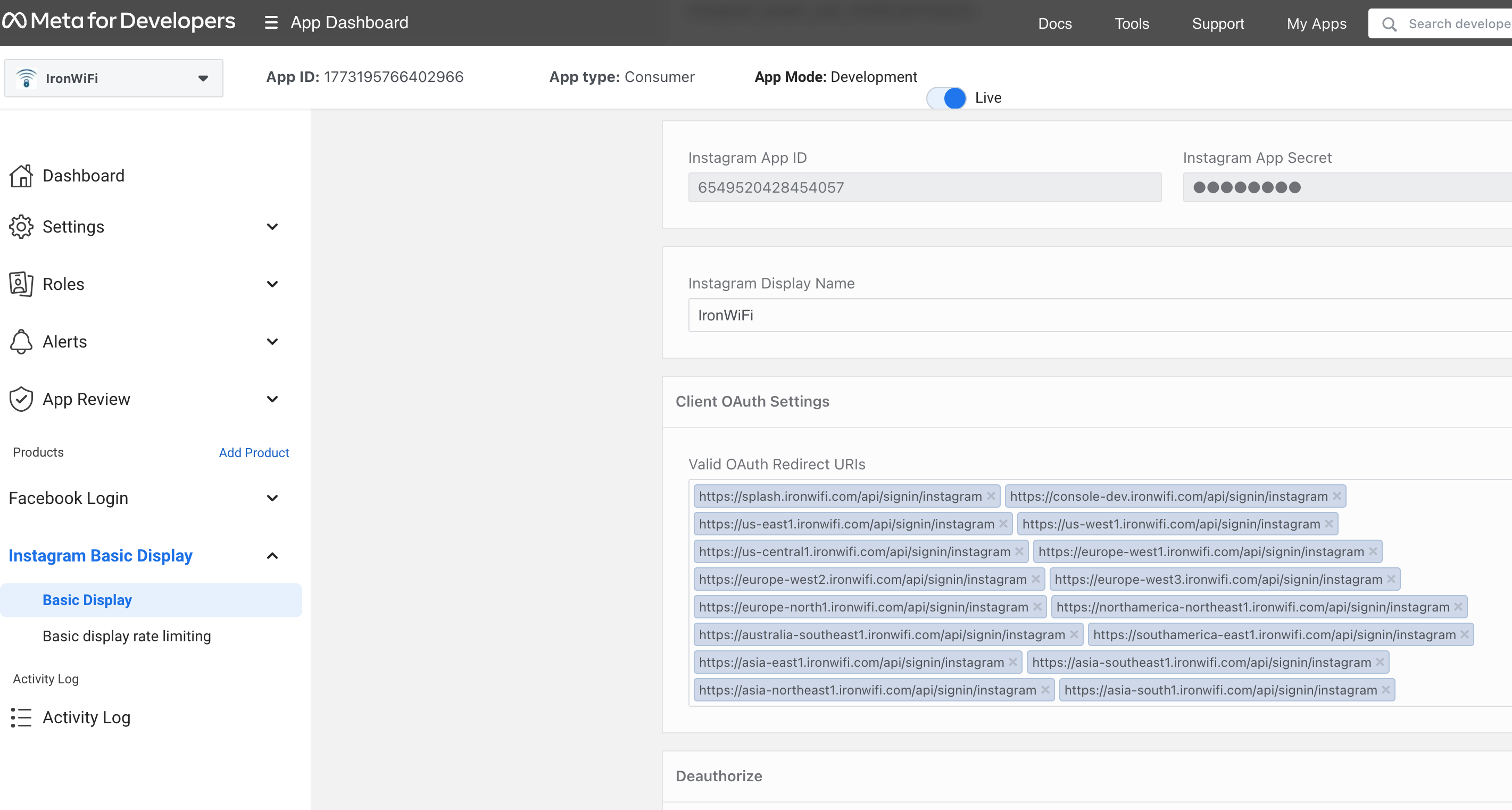This screenshot has width=1512, height=810.
Task: Open Basic display rate limiting
Action: click(127, 637)
